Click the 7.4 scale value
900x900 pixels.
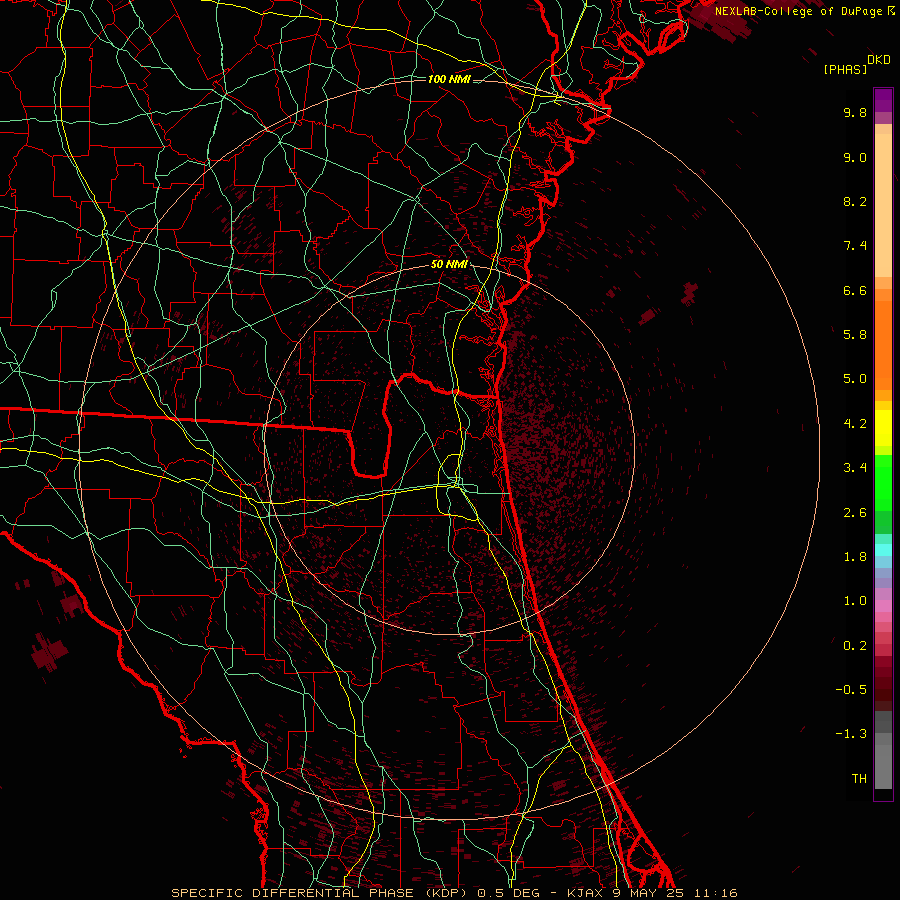855,246
